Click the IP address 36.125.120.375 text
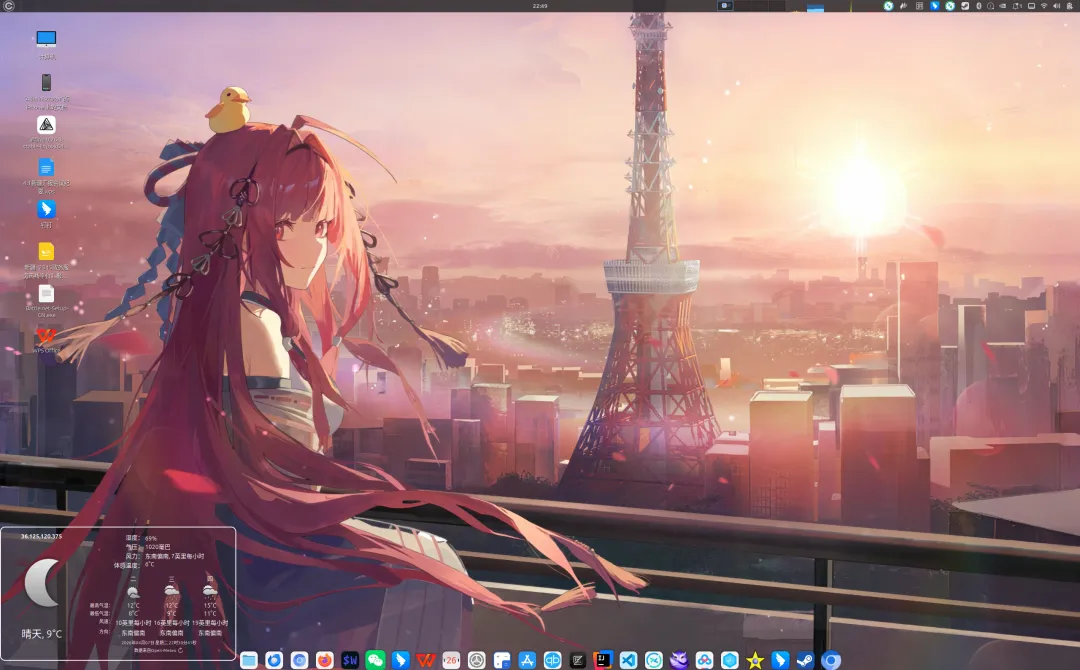 41,536
